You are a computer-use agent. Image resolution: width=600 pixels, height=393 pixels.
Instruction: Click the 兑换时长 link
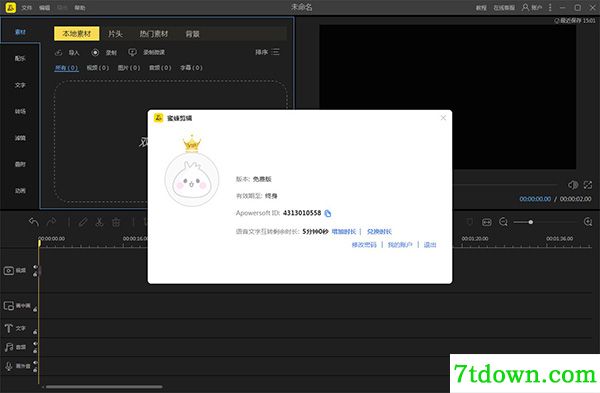click(379, 232)
